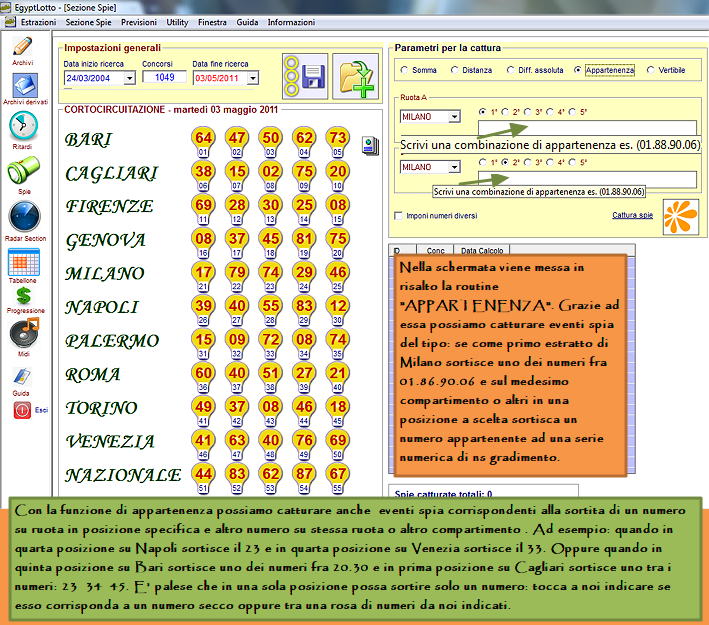Open Archivi derivati in sidebar

tap(25, 85)
